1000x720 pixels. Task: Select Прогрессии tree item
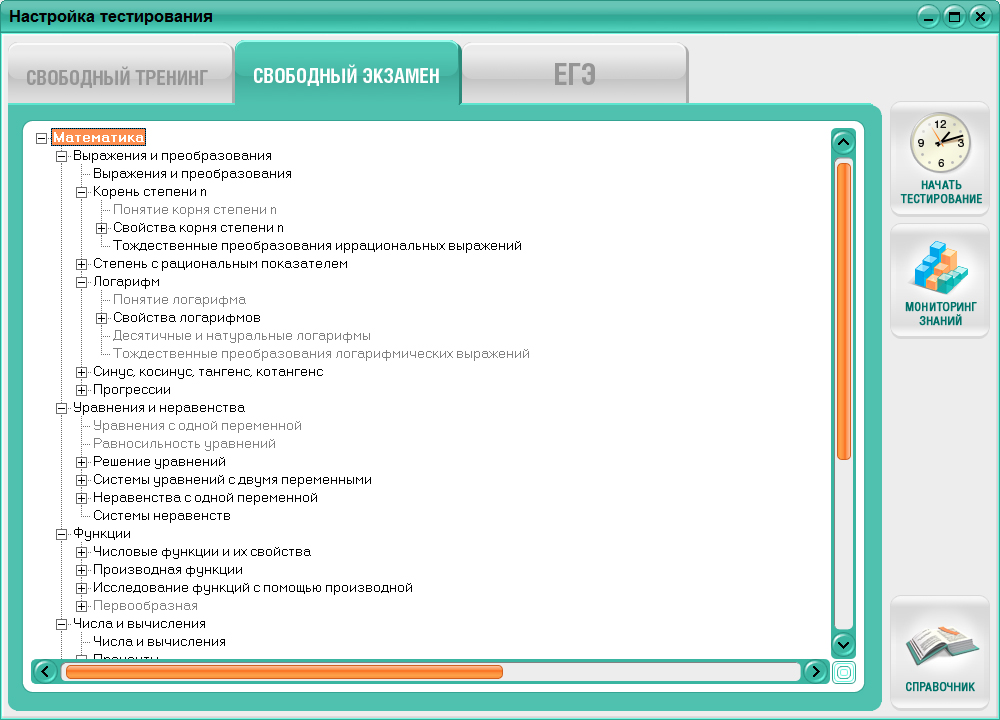132,389
